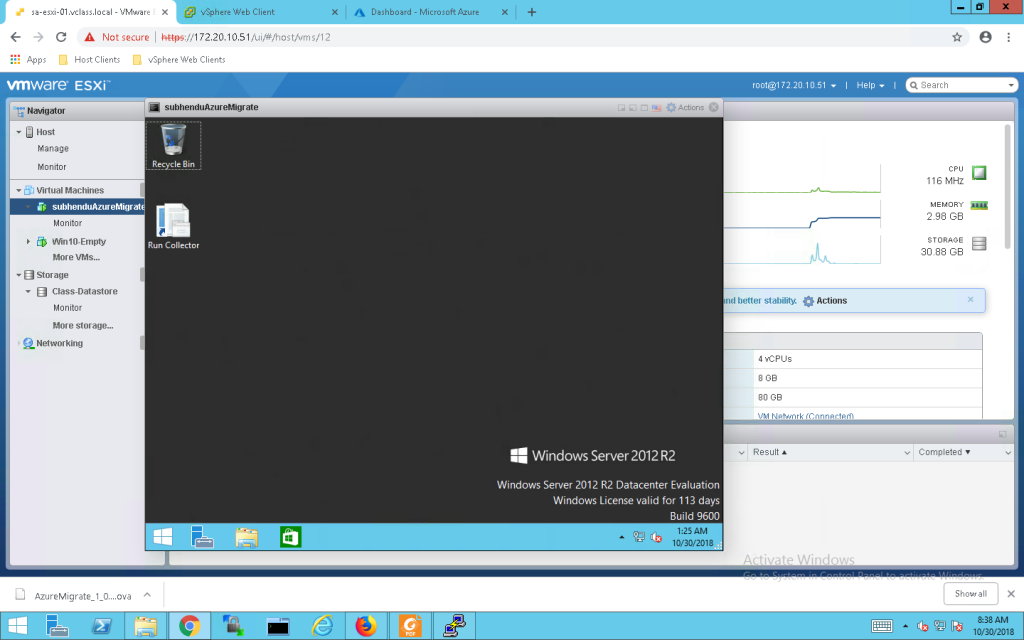Click the CPU usage chip icon
The image size is (1024, 640).
(x=979, y=173)
